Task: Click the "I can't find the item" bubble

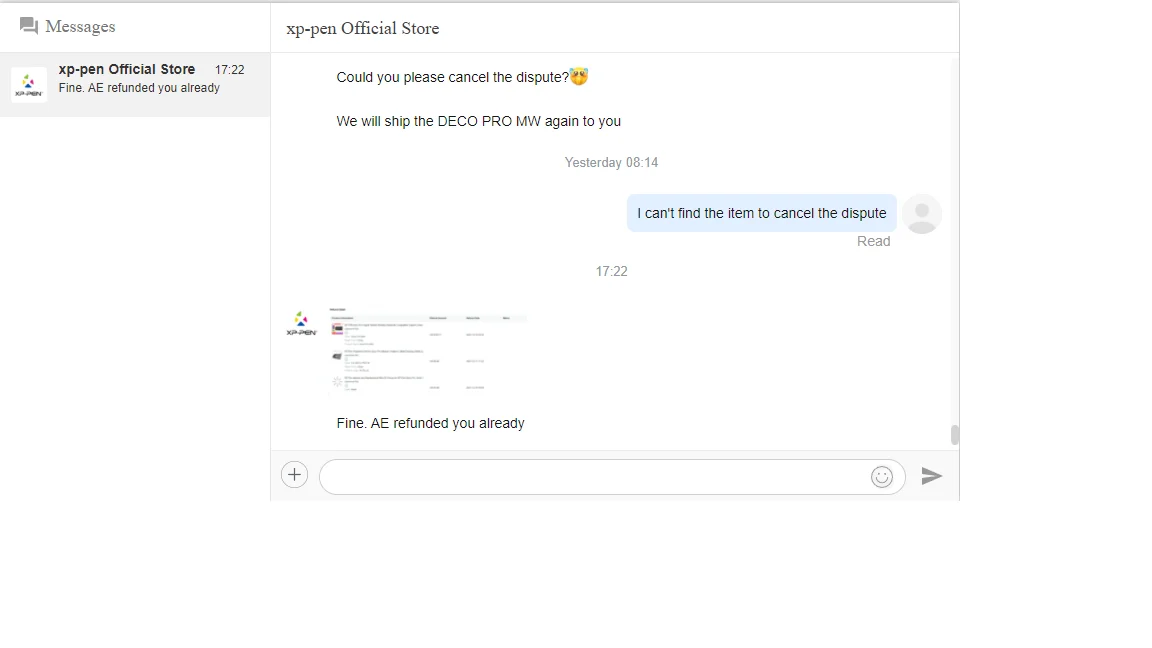Action: click(761, 213)
